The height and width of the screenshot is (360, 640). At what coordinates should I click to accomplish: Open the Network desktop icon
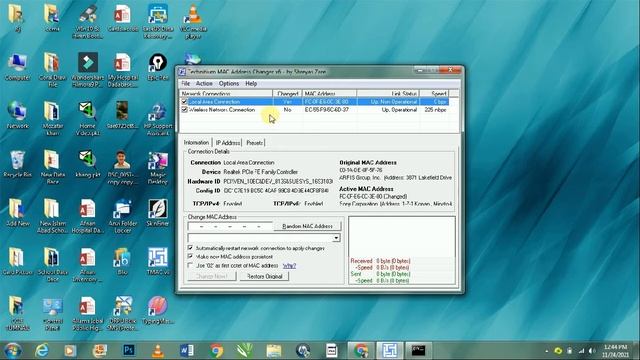pos(17,116)
